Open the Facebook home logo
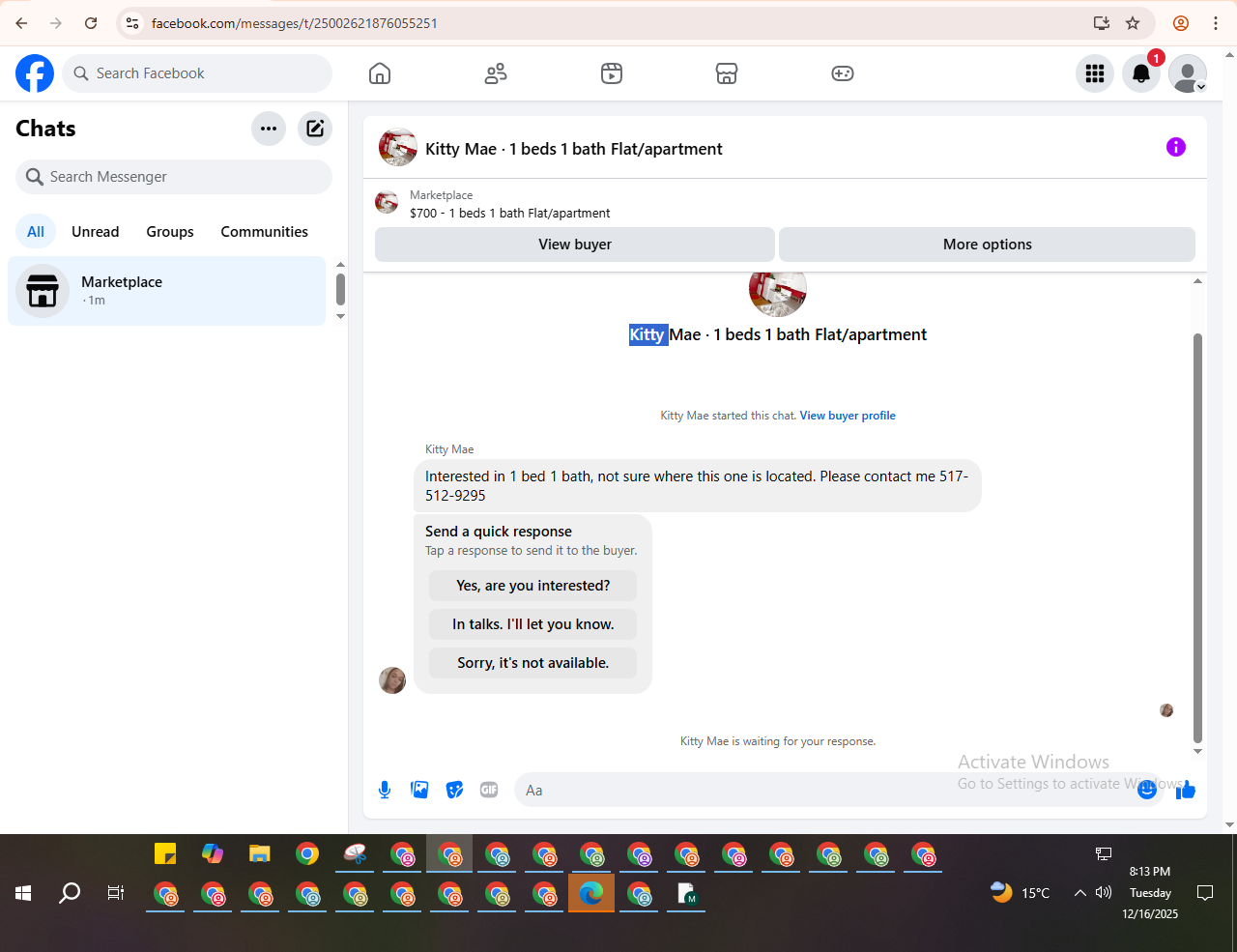1237x952 pixels. point(35,73)
